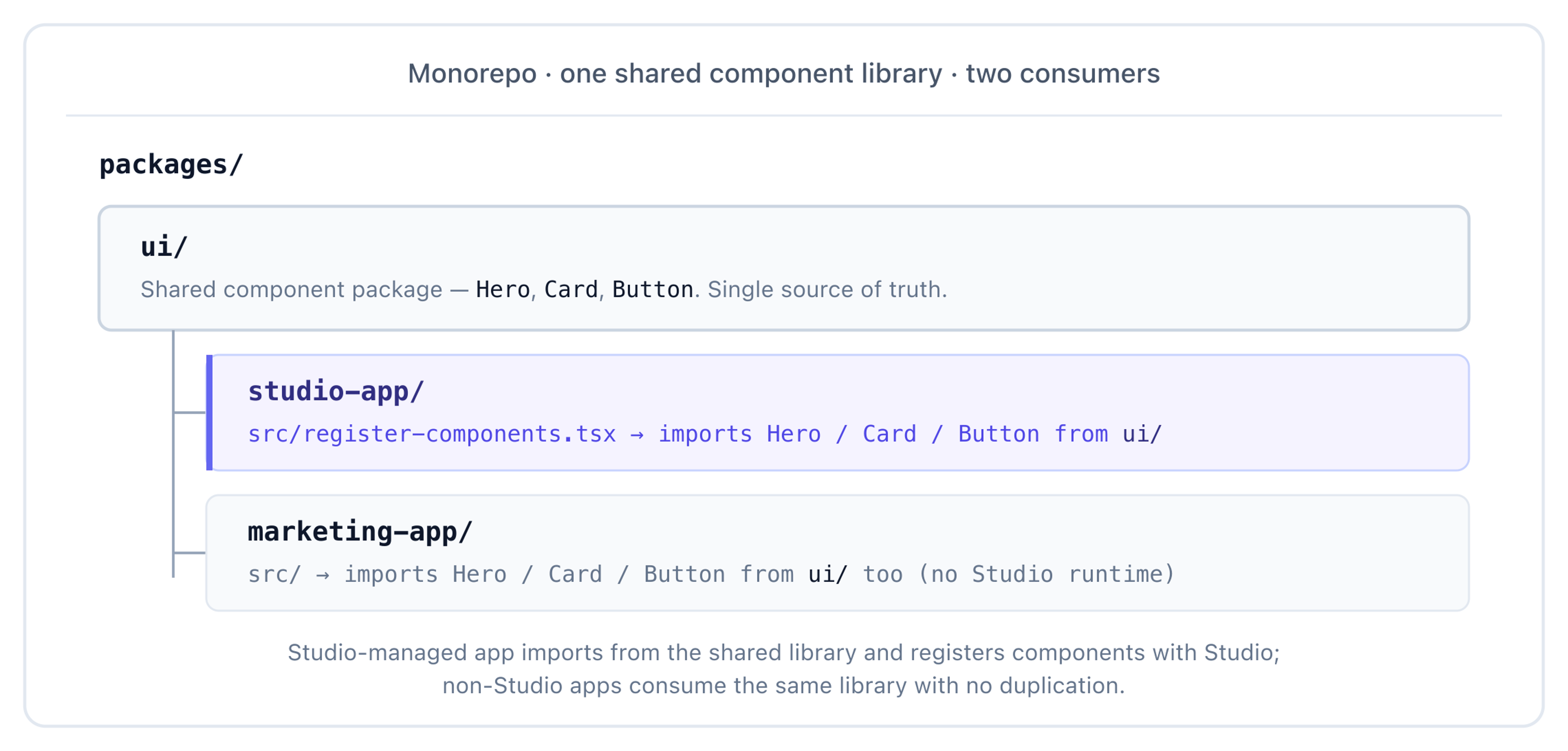This screenshot has height=751, width=1568.
Task: Select the "studio-app/" heading
Action: pyautogui.click(x=335, y=391)
